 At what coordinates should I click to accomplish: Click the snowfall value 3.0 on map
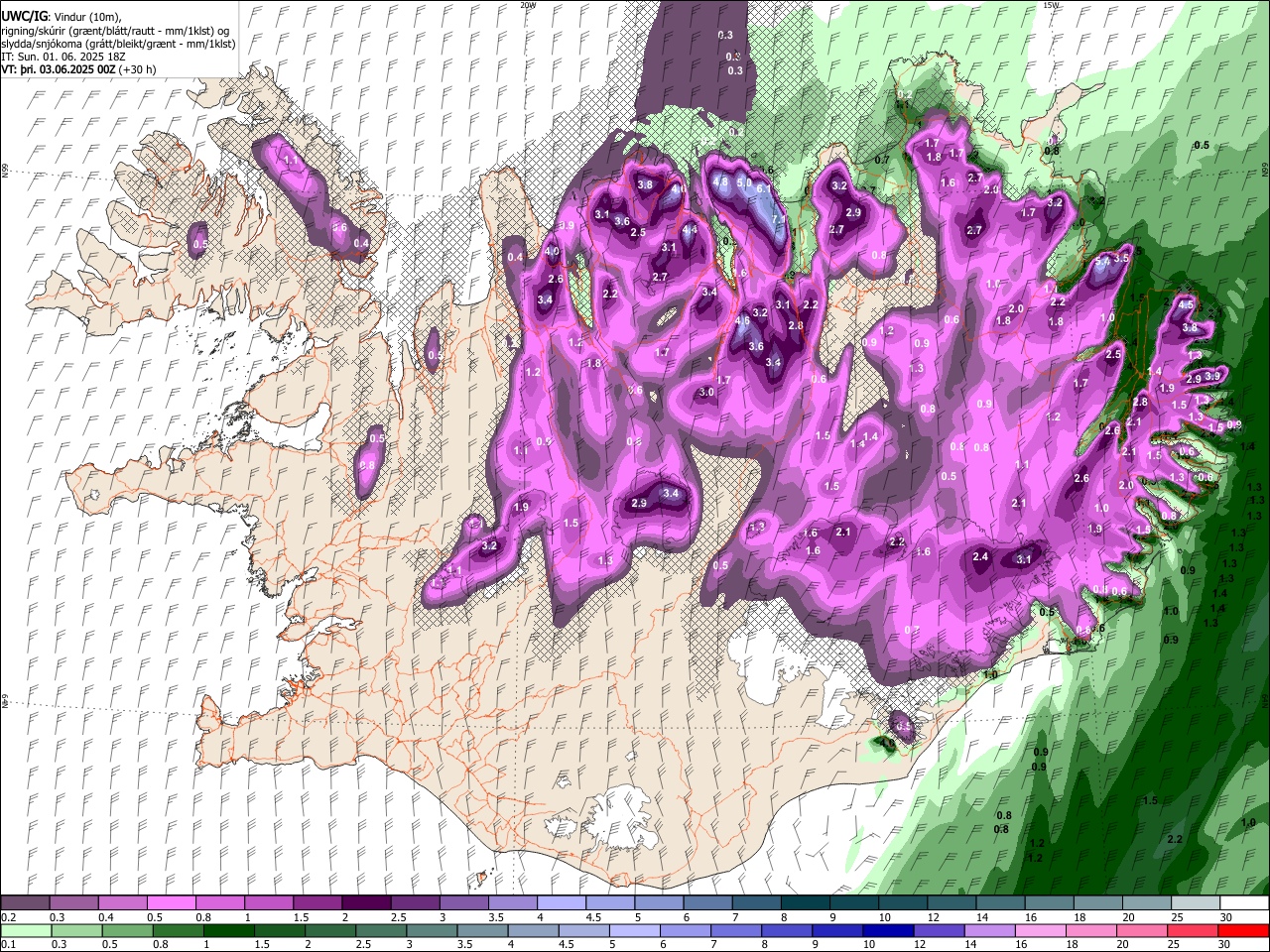(706, 393)
